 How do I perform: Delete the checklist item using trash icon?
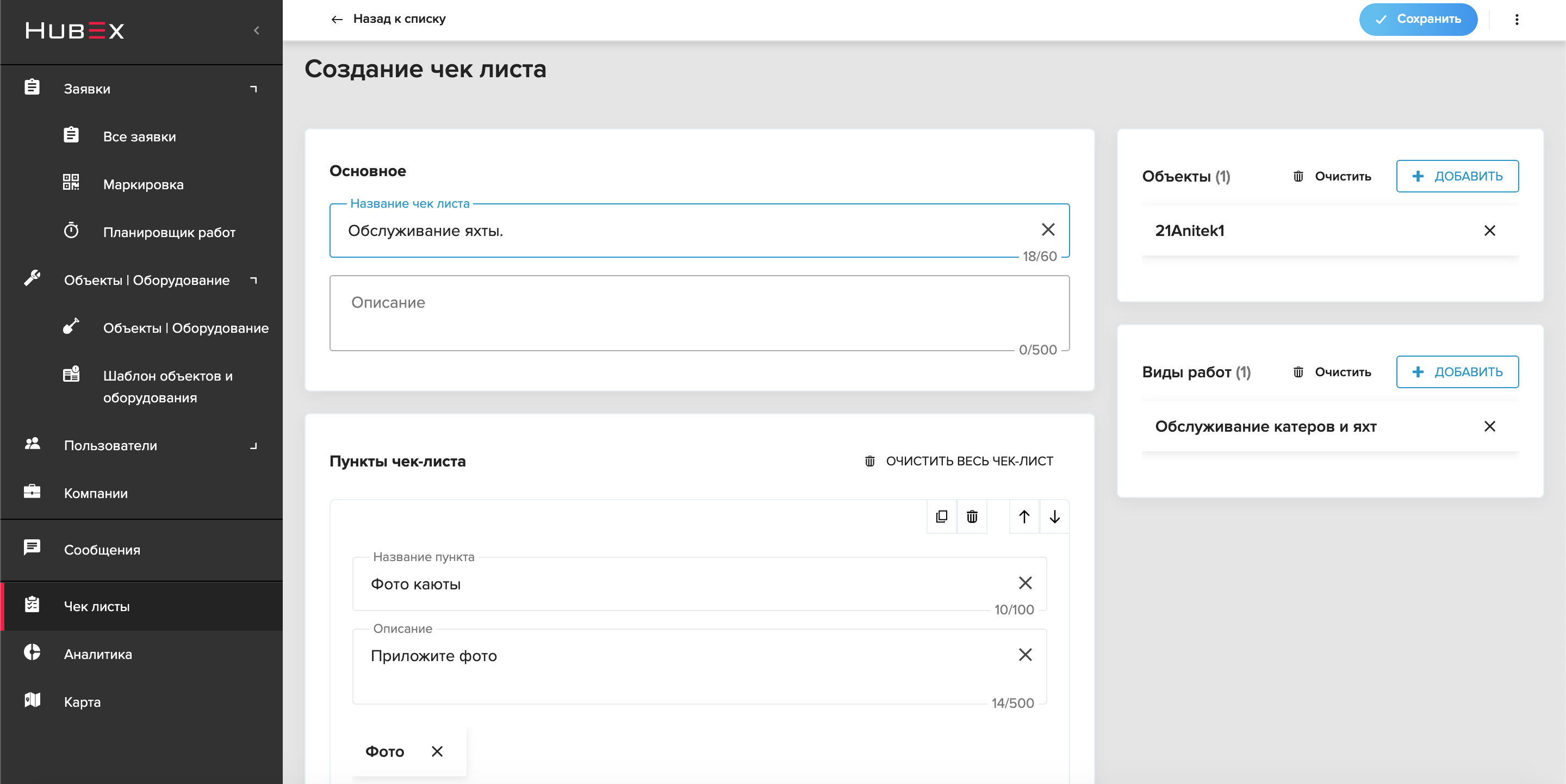(972, 517)
